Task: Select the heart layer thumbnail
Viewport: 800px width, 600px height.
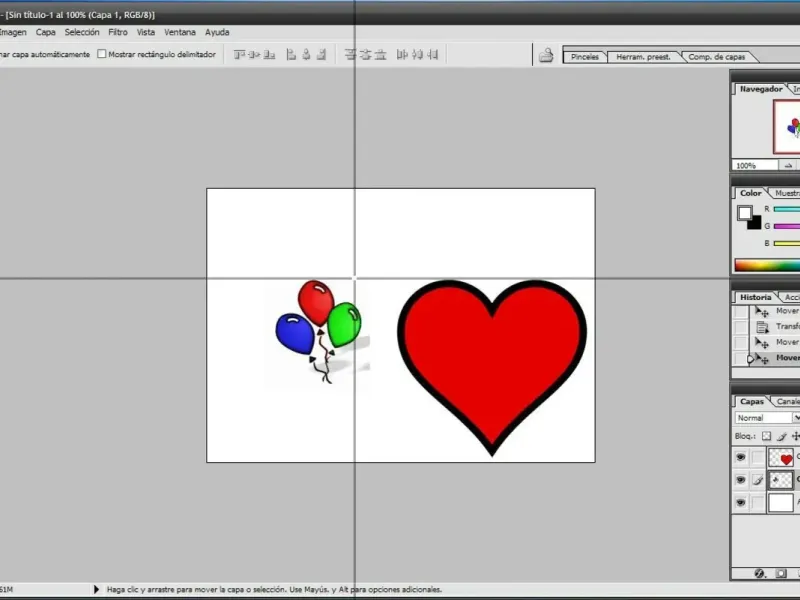Action: [781, 457]
